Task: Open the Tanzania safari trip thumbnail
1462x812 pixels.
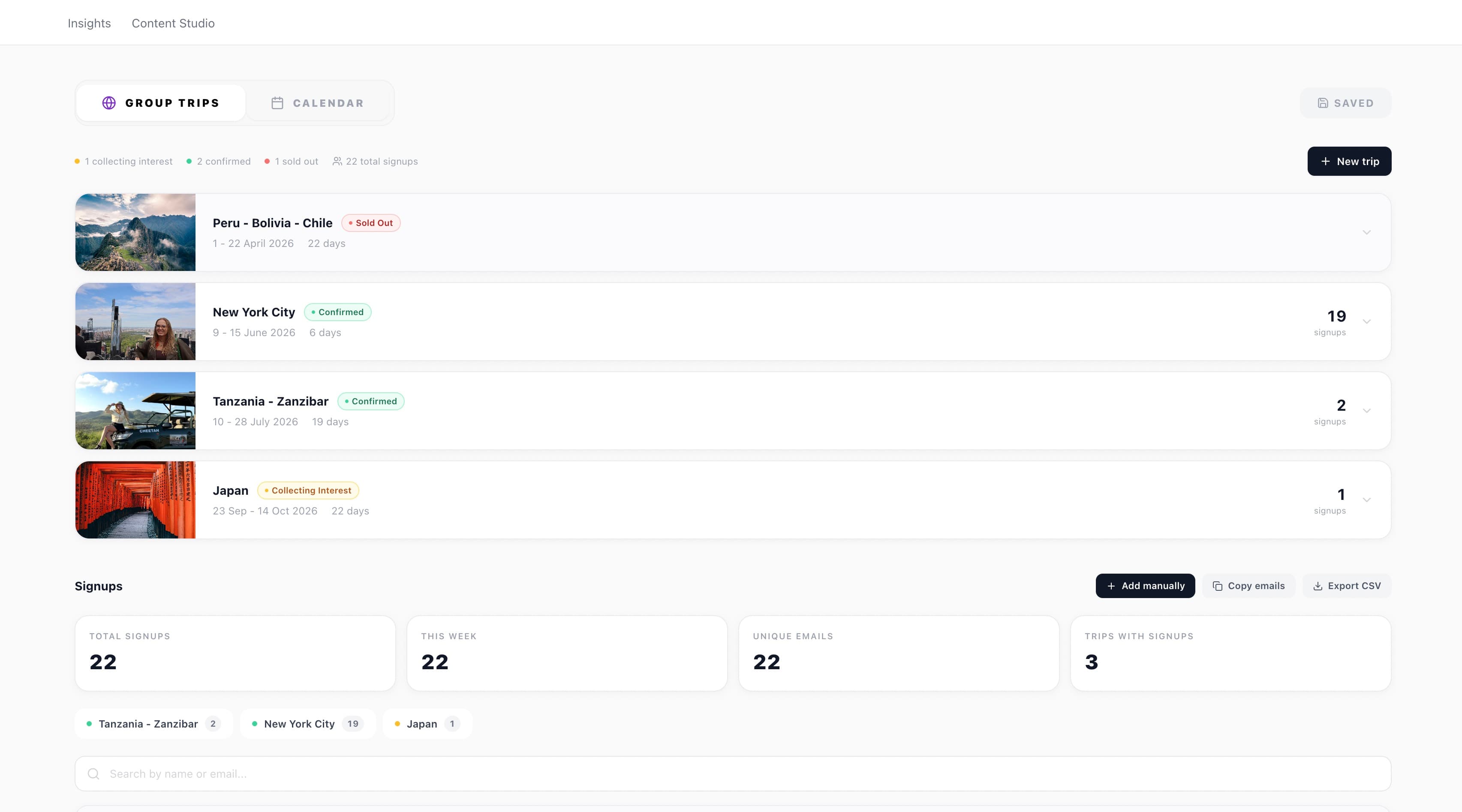Action: (x=135, y=411)
